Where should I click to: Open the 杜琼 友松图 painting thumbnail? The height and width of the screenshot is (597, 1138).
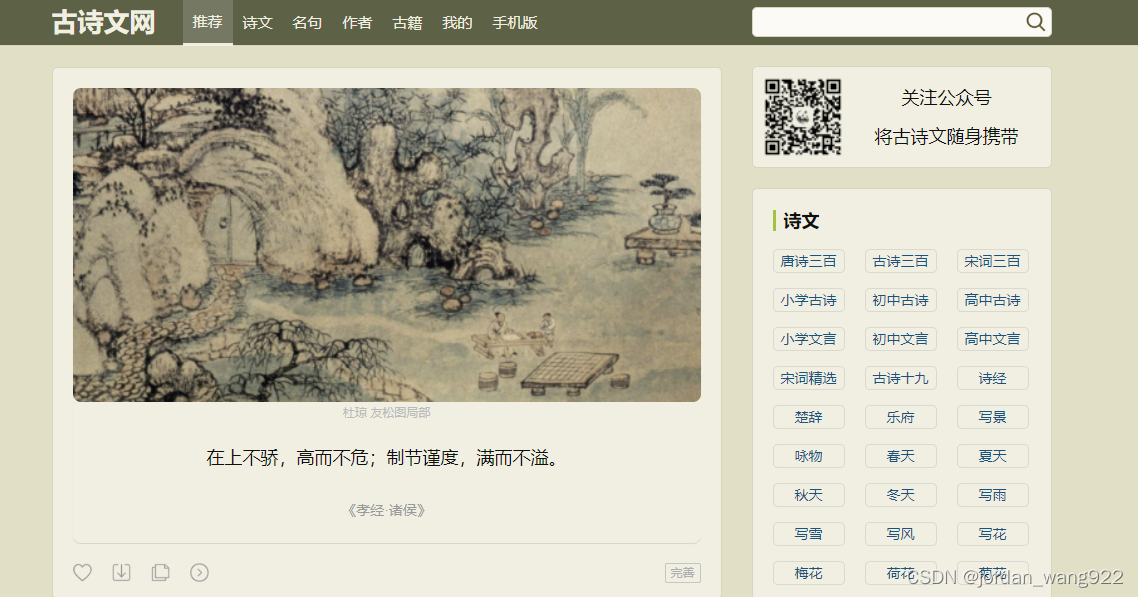[387, 245]
